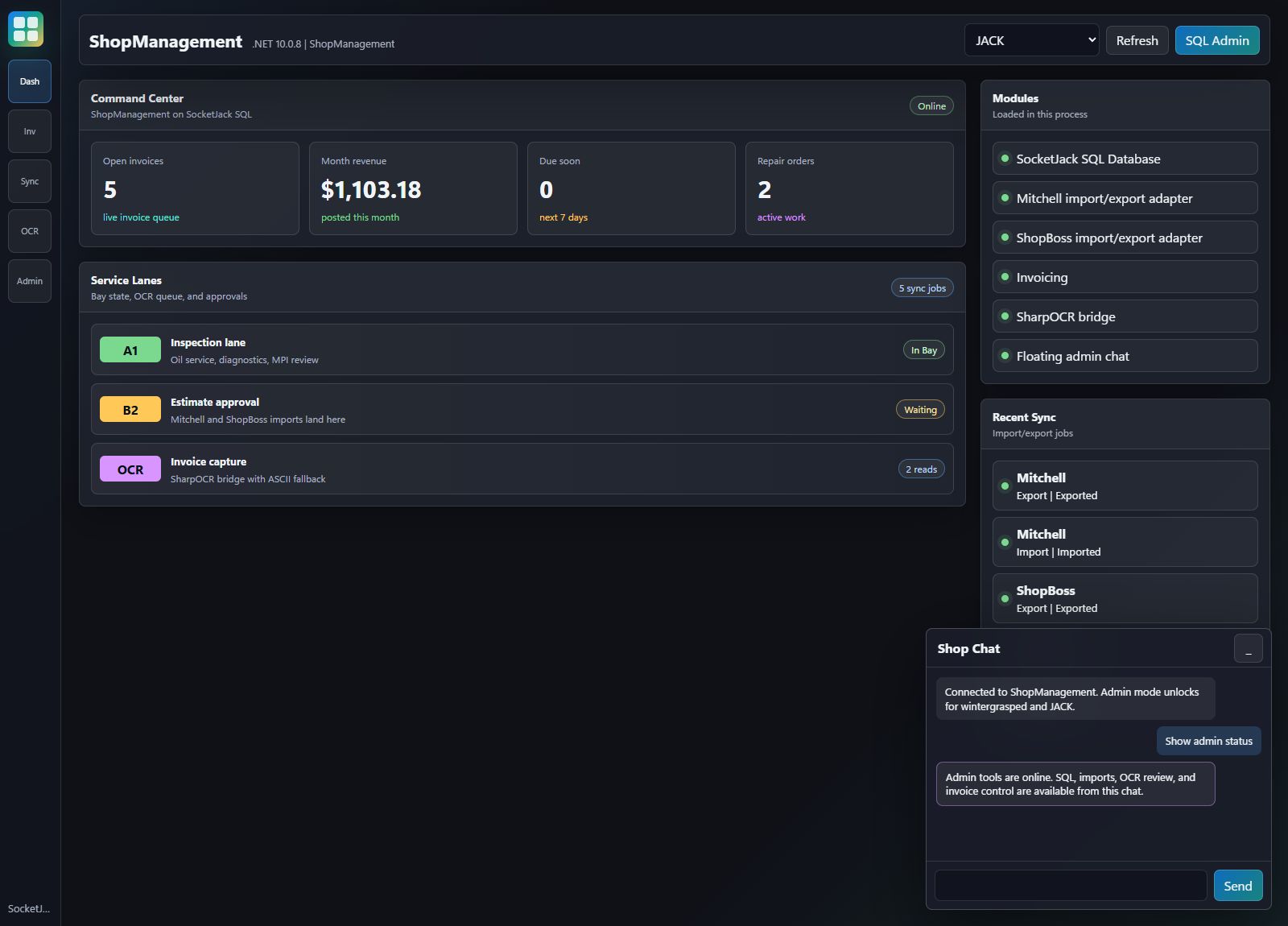Click the 2 reads pill
This screenshot has width=1288, height=926.
point(922,469)
